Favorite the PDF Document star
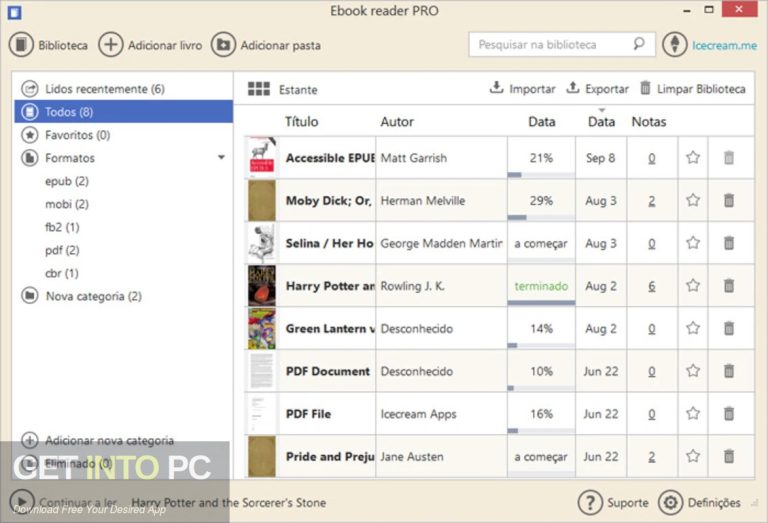Viewport: 768px width, 523px height. click(693, 370)
